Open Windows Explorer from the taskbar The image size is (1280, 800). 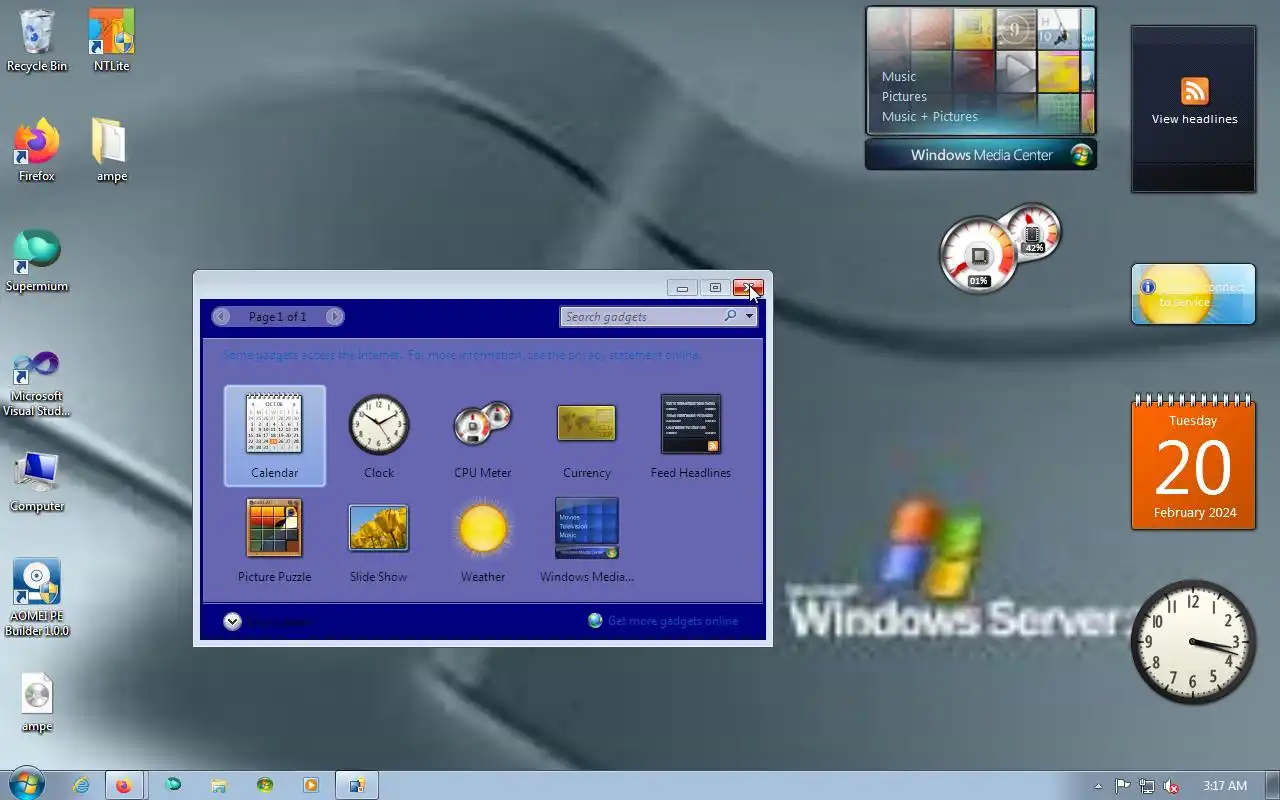click(218, 786)
